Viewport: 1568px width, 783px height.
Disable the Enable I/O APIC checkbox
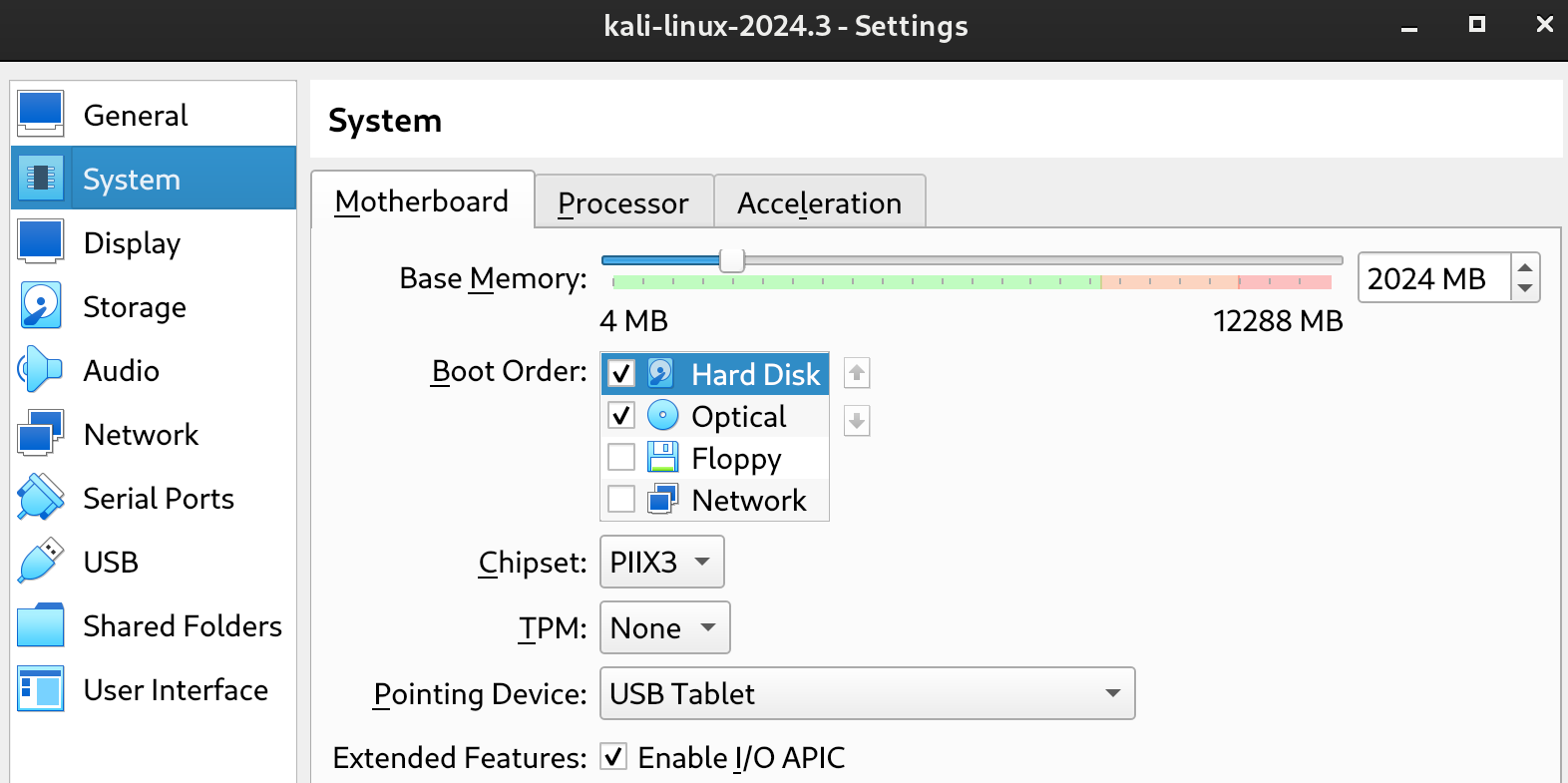pos(613,757)
